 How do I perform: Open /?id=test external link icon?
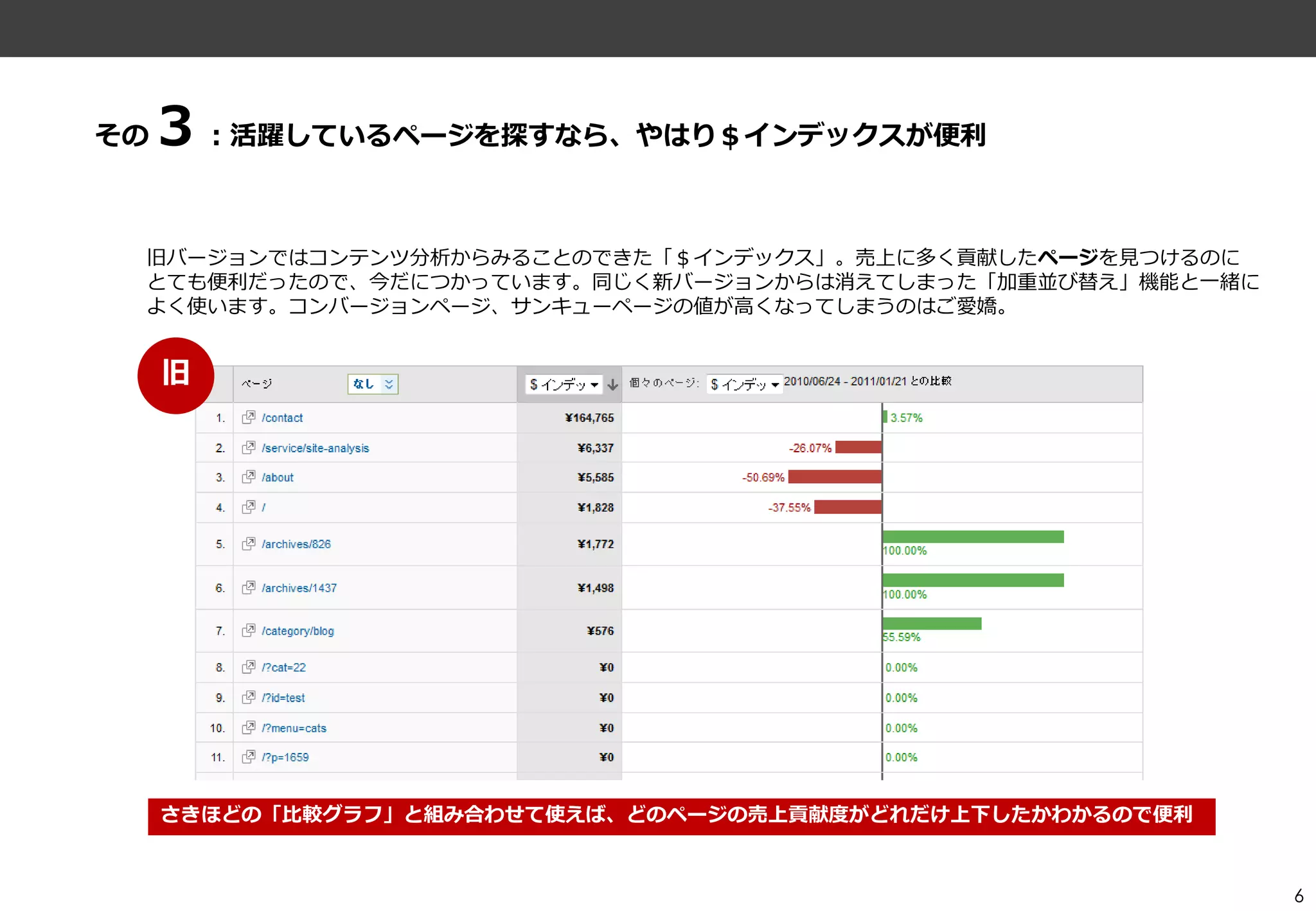(248, 698)
